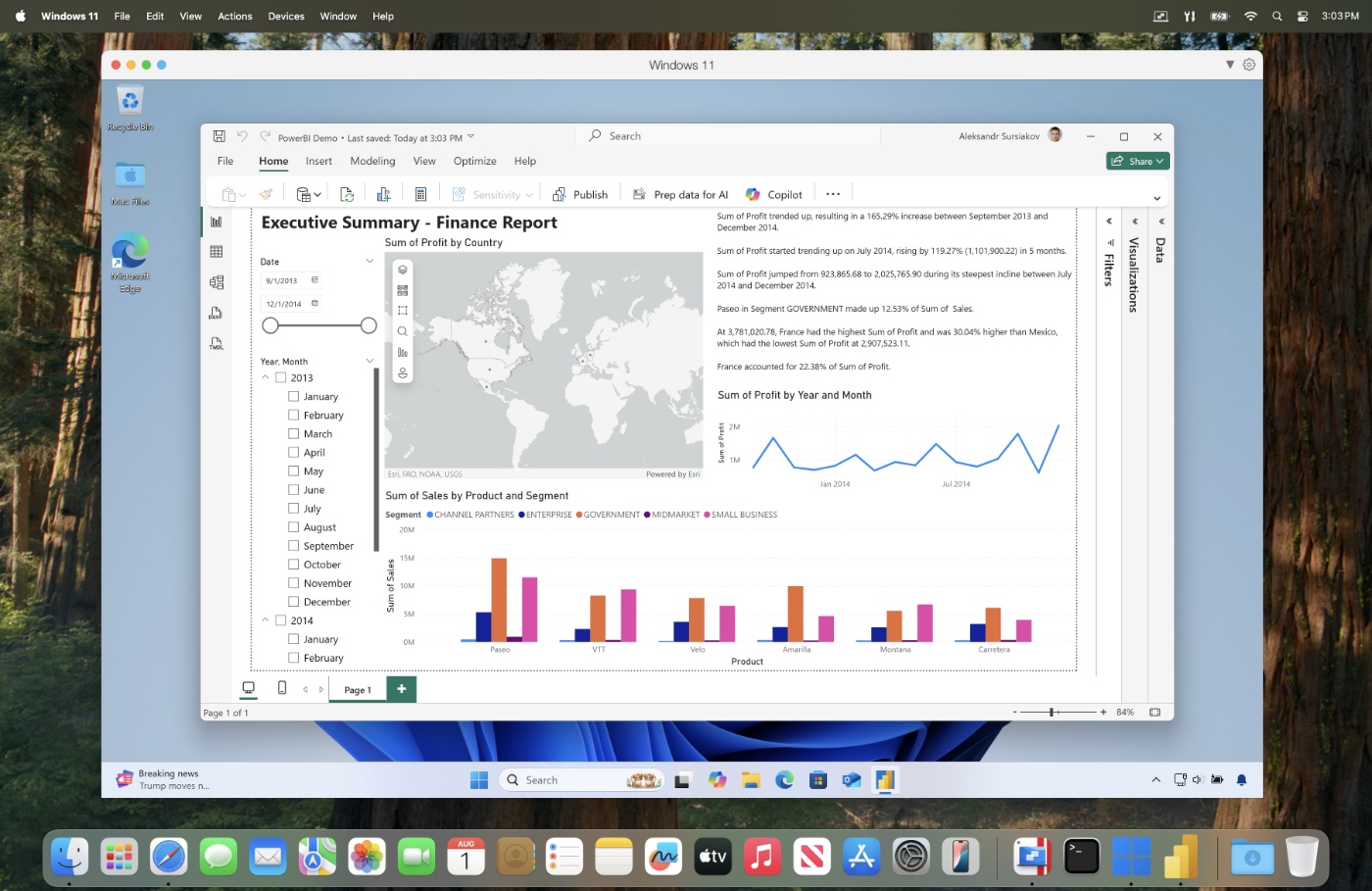
Task: Switch to the Model view icon
Action: coord(217,282)
